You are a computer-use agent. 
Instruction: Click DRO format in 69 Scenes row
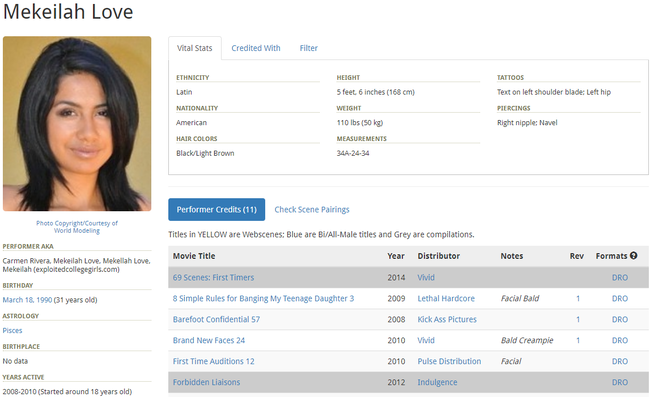pos(620,277)
